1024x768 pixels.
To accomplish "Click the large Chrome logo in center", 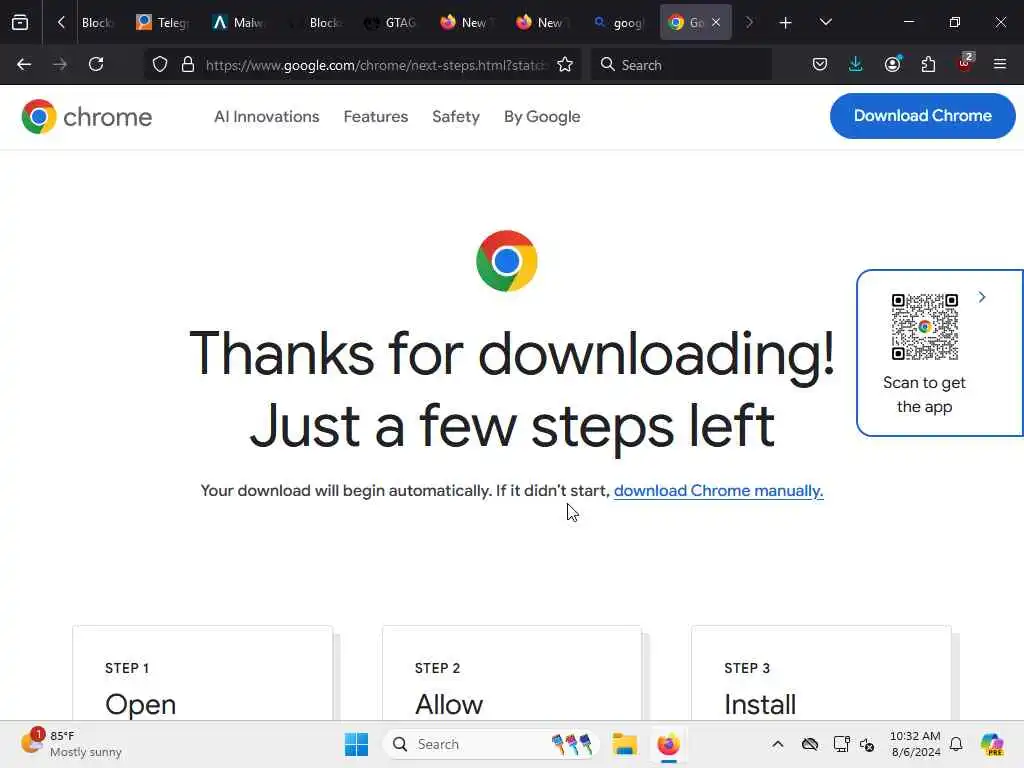I will [x=507, y=261].
